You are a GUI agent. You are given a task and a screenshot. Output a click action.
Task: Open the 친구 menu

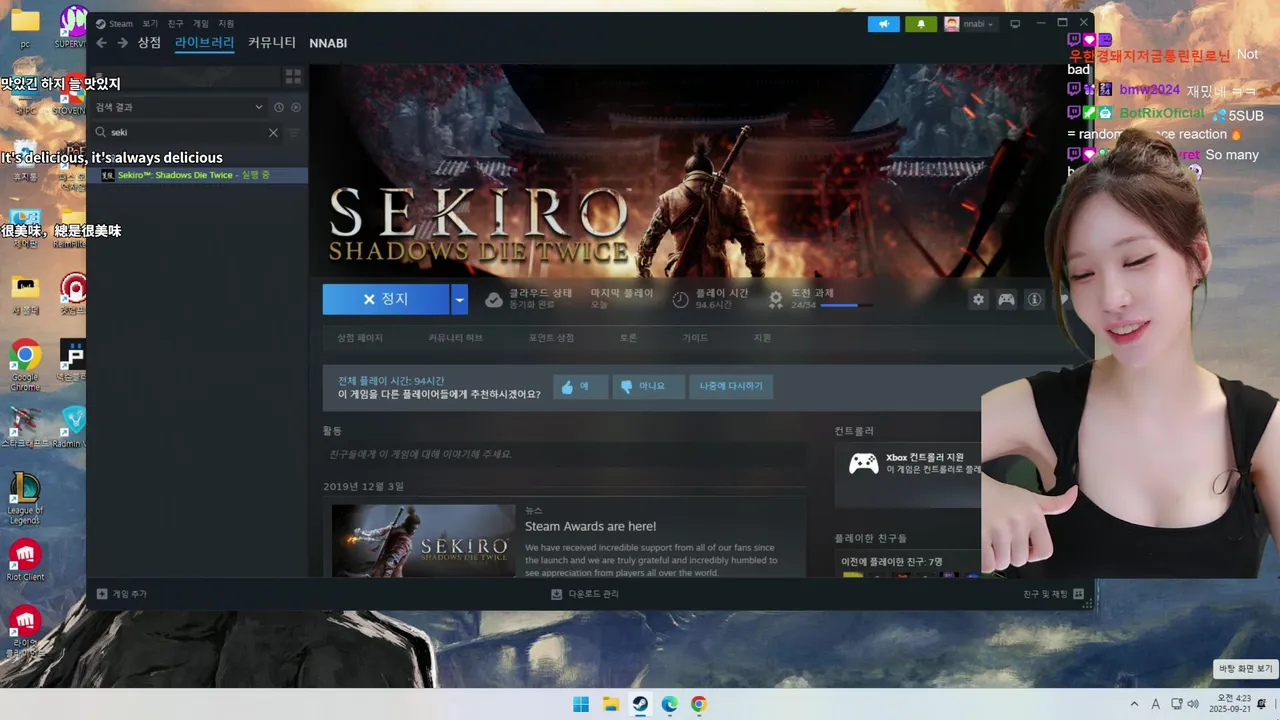[176, 24]
